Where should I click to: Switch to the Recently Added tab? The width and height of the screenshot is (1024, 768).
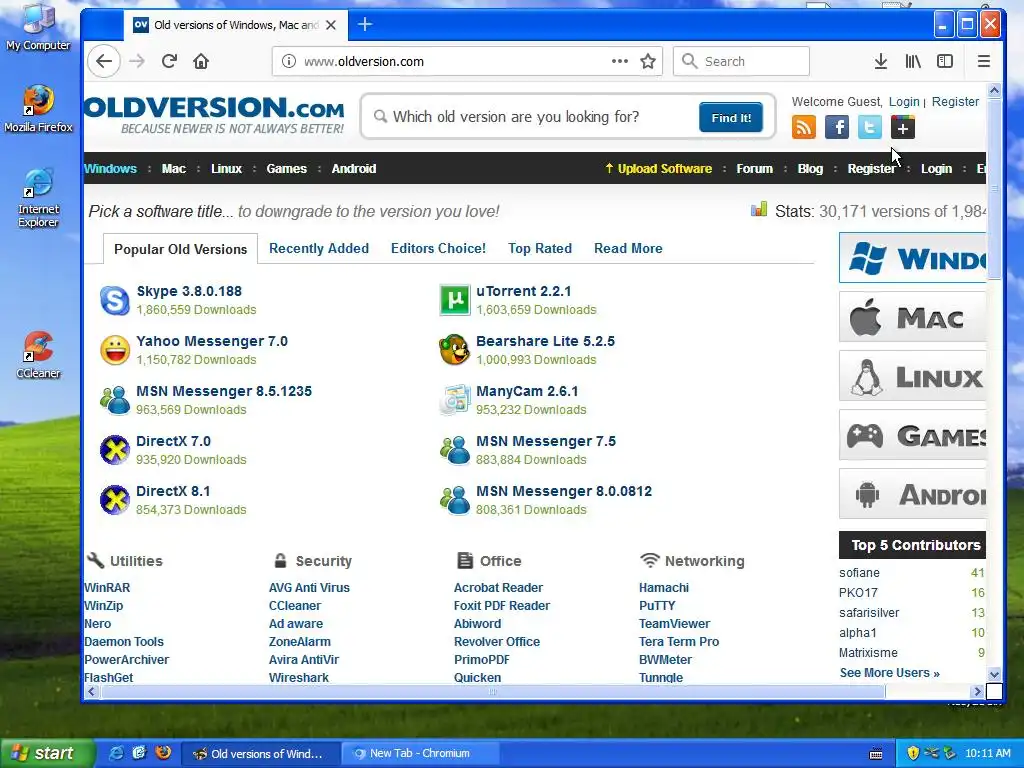319,248
